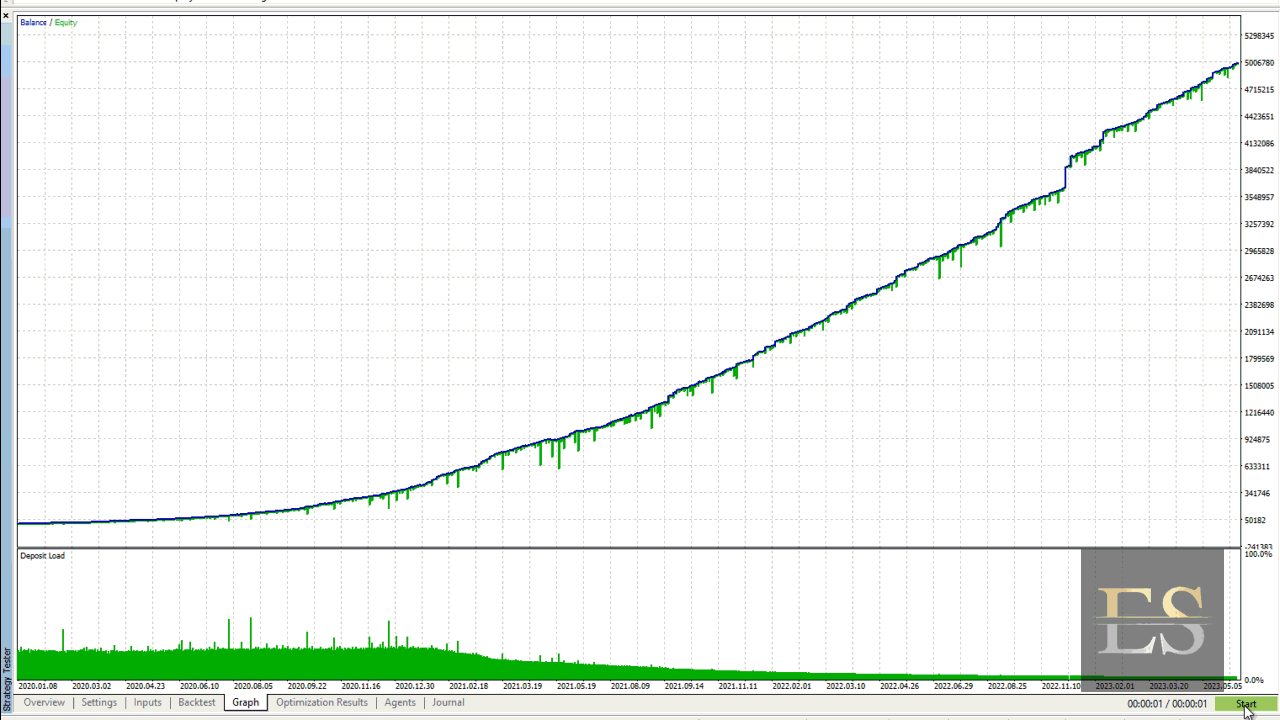The width and height of the screenshot is (1280, 720).
Task: Click the 5006780 balance axis value
Action: click(1259, 63)
